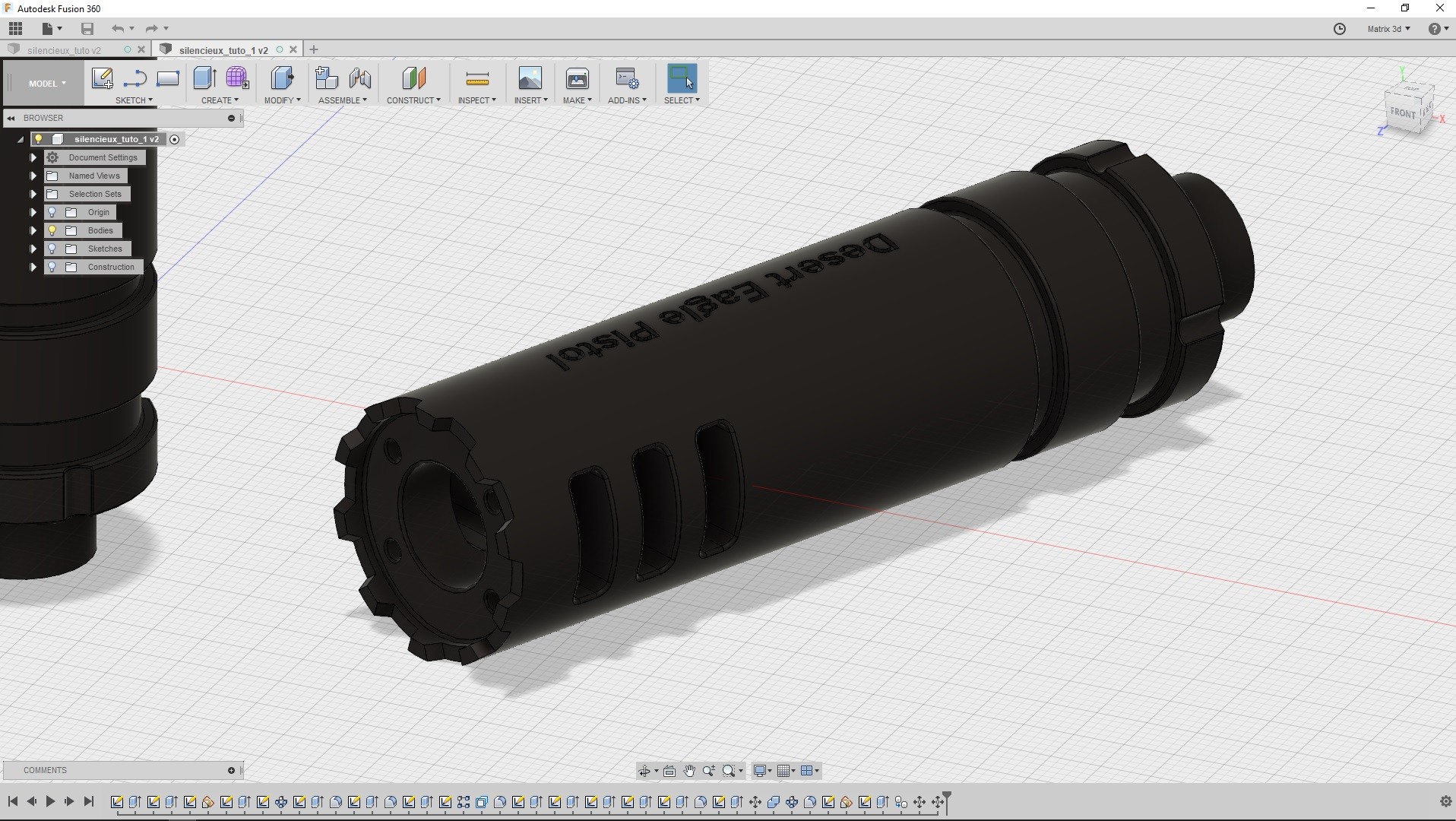Select the 3D Print make tool
The image size is (1456, 821).
pyautogui.click(x=578, y=78)
